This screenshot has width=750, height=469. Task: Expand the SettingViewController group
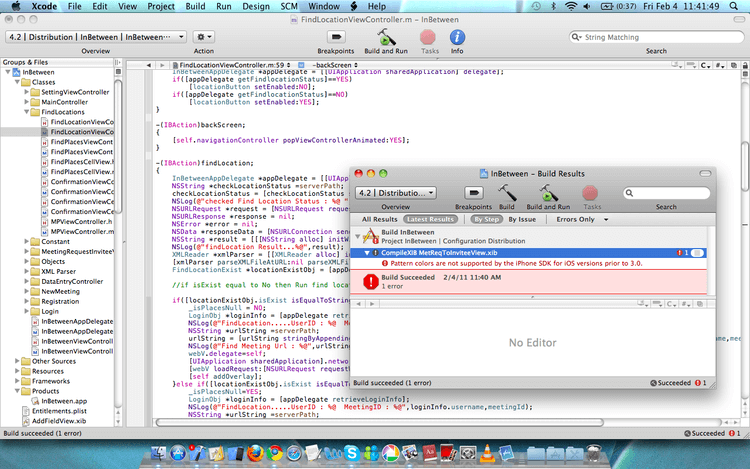(x=26, y=92)
